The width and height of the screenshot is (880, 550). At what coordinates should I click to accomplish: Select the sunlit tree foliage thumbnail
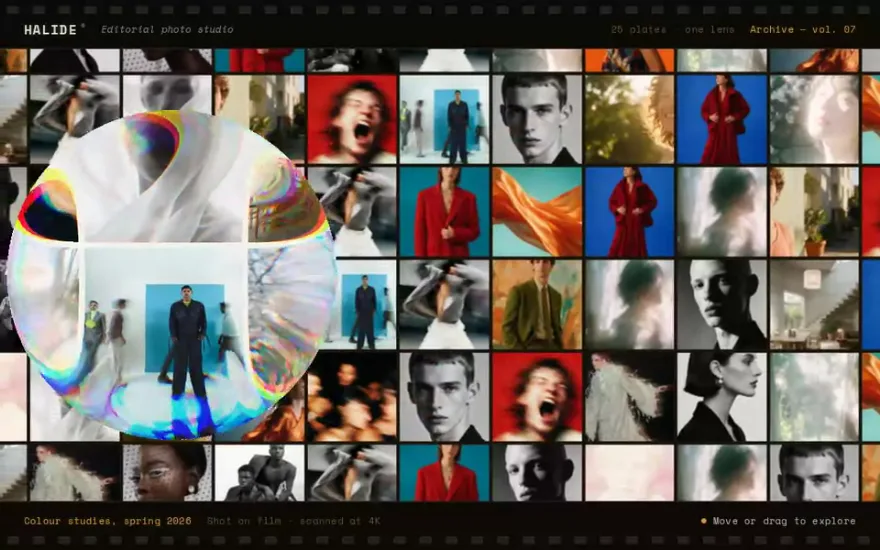pyautogui.click(x=630, y=120)
